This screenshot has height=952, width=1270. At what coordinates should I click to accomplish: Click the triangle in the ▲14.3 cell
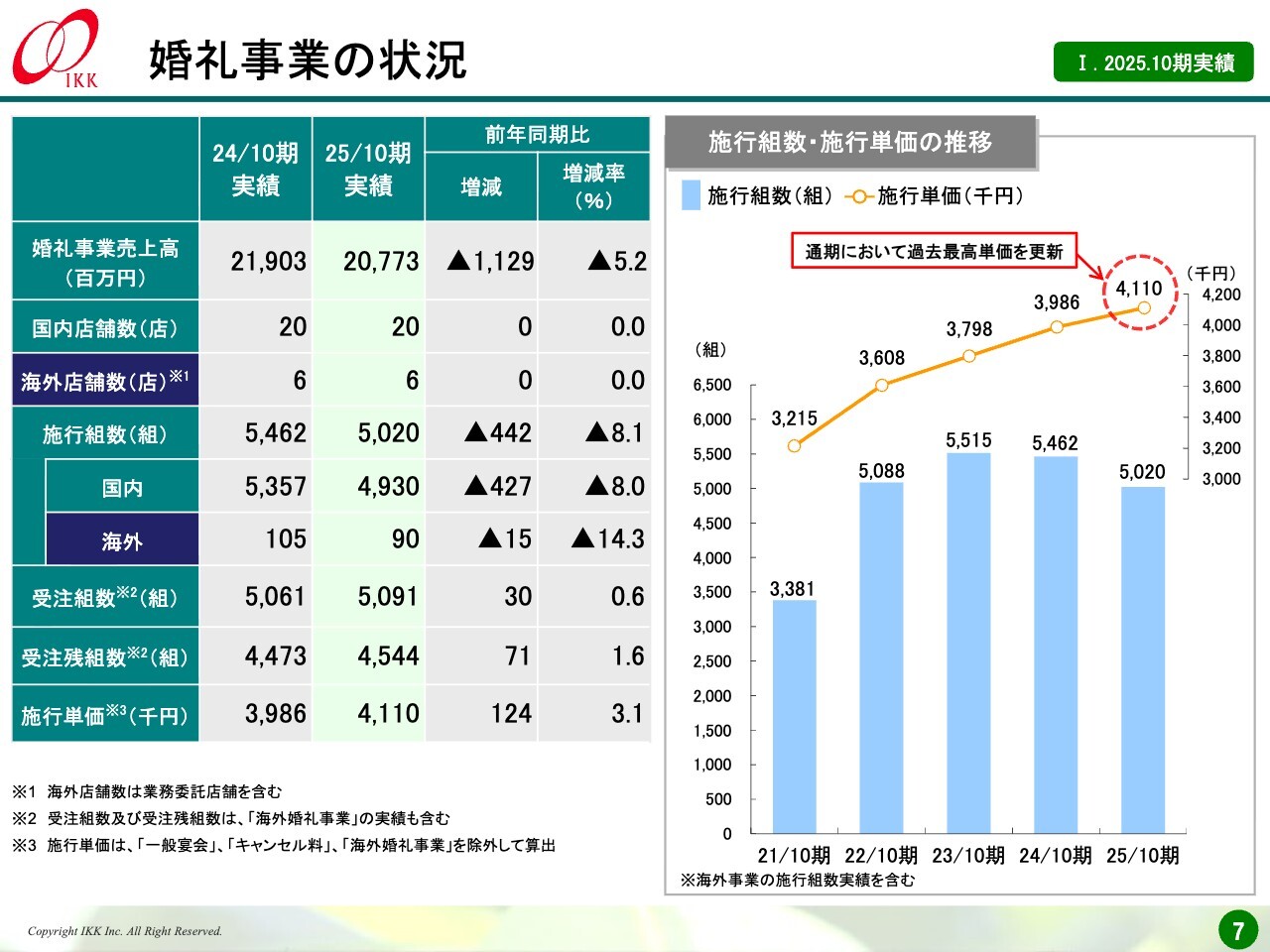coord(582,539)
